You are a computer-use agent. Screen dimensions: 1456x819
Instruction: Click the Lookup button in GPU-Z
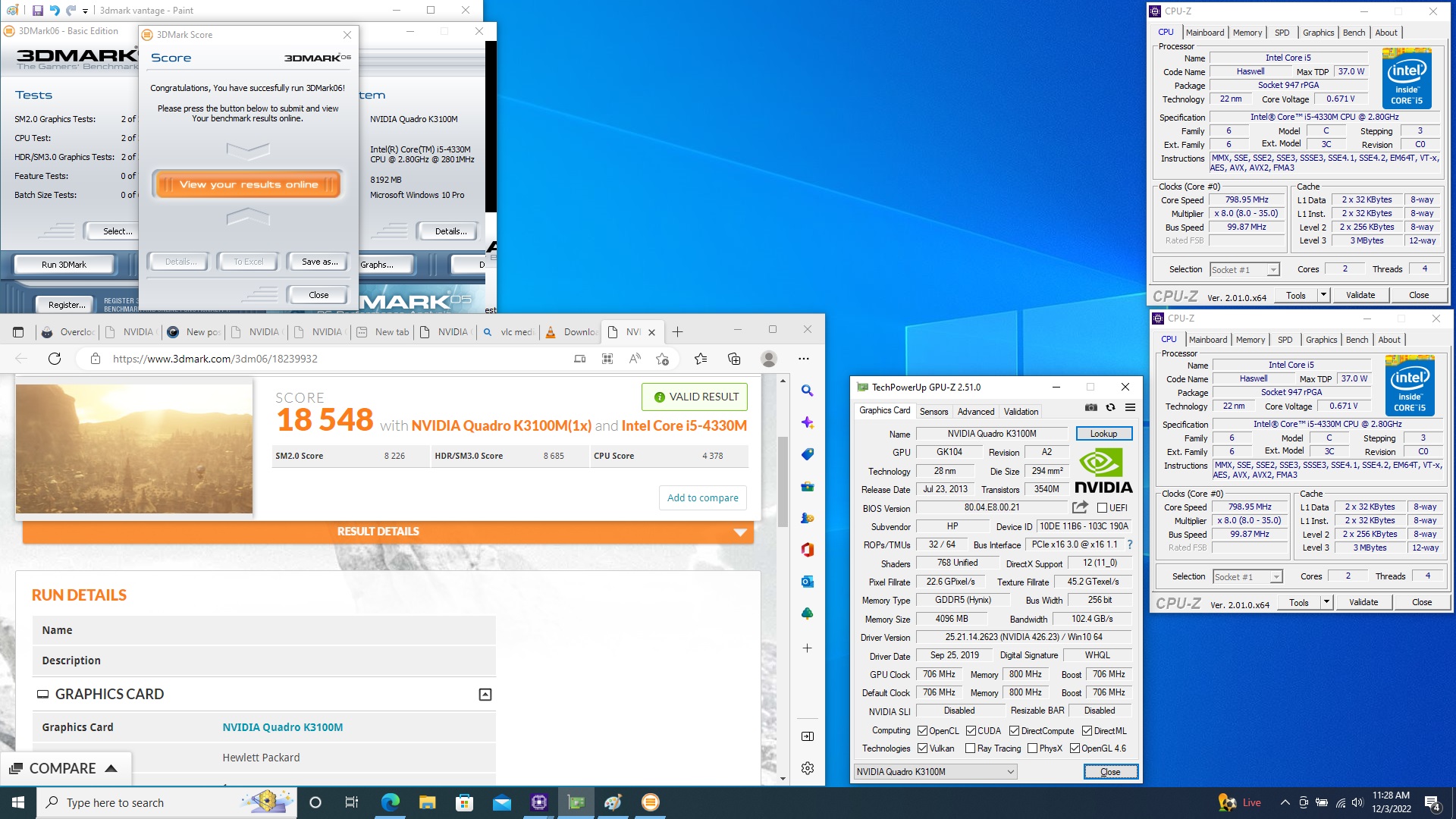(x=1103, y=434)
